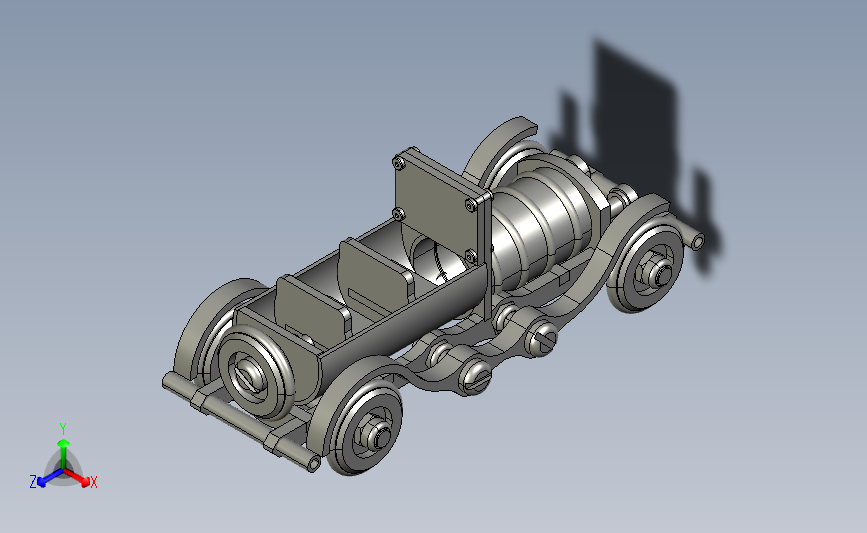Select the rear bumper bar of the car

tap(241, 421)
